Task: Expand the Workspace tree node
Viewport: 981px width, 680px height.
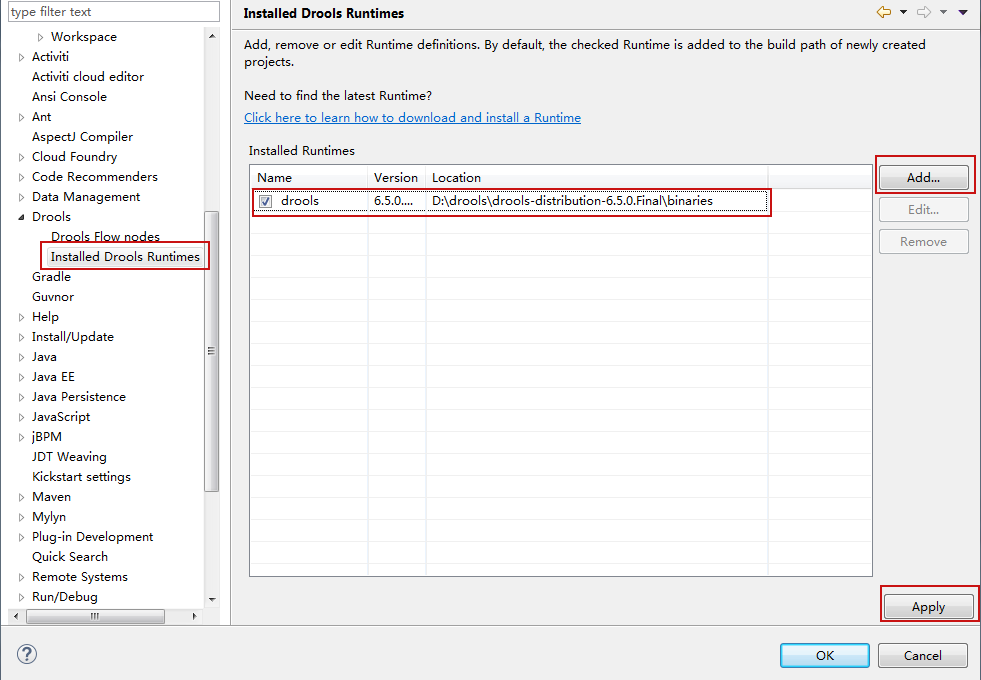Action: (x=41, y=37)
